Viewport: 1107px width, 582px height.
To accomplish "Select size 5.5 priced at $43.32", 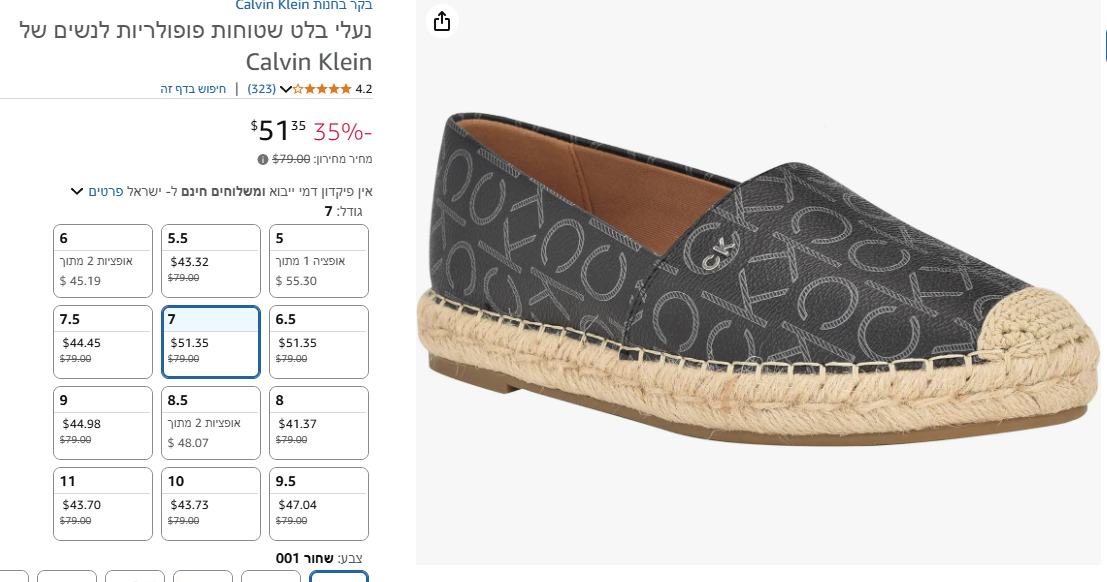I will (211, 260).
